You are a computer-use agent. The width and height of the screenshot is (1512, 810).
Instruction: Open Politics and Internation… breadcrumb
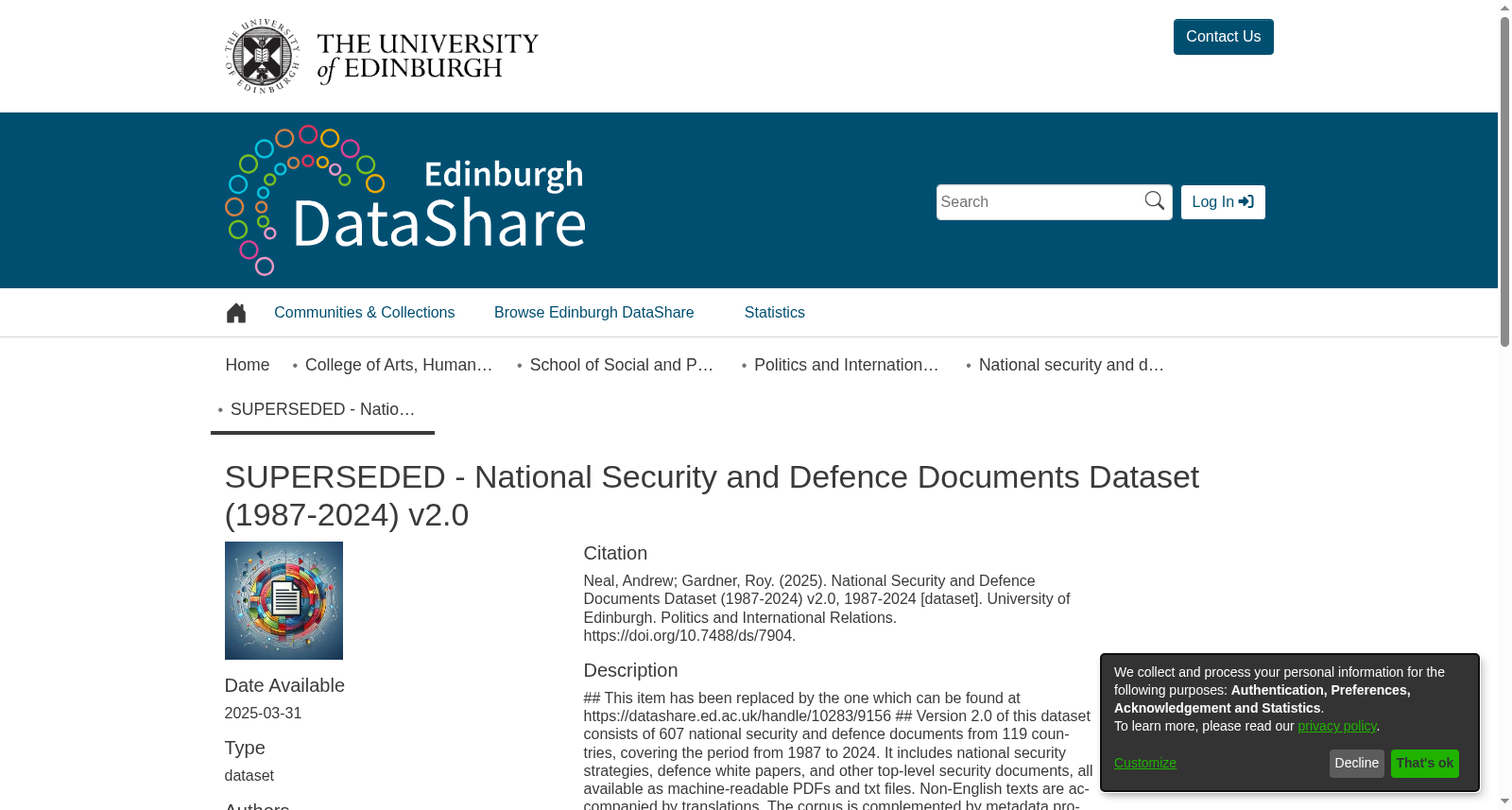click(x=847, y=365)
